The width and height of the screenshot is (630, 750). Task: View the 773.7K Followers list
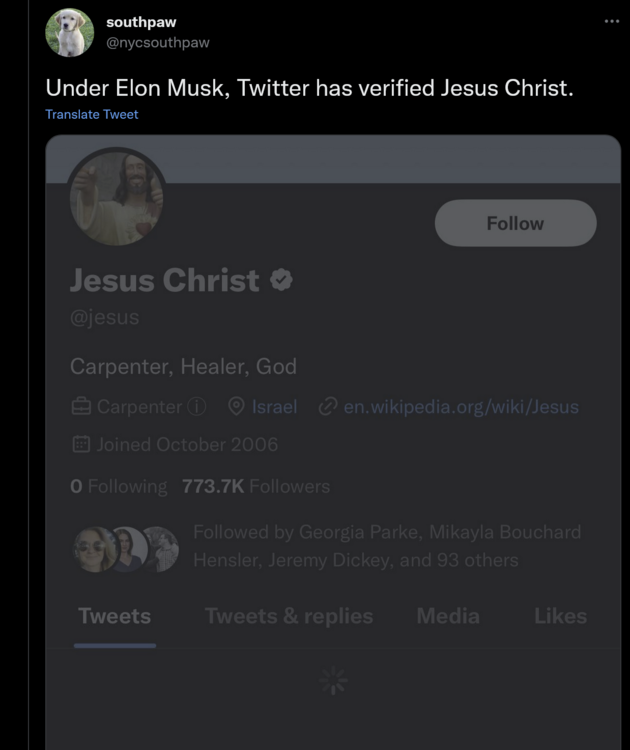coord(256,487)
